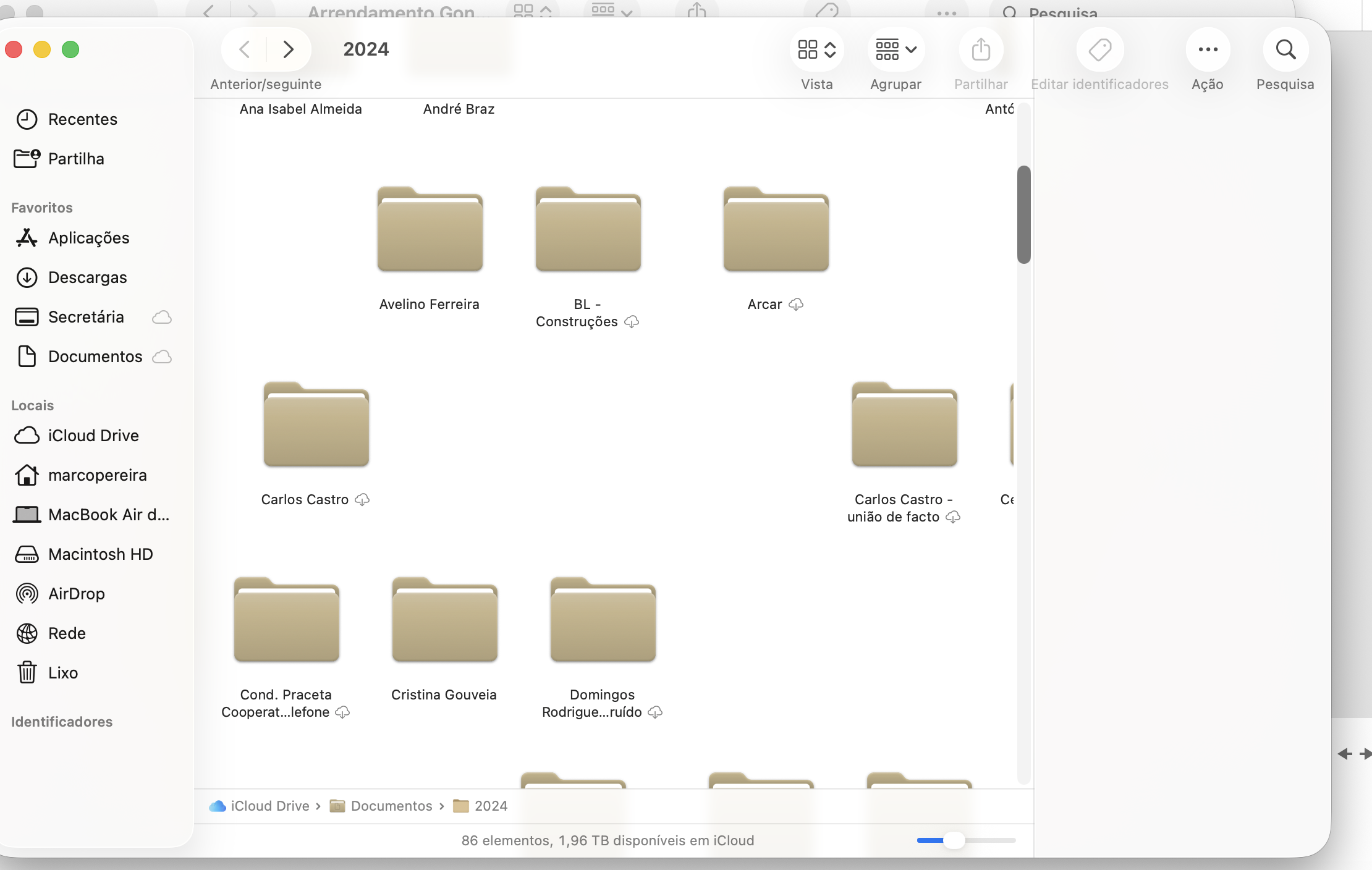Click Documentos in the path bar
This screenshot has height=870, width=1372.
pos(391,806)
